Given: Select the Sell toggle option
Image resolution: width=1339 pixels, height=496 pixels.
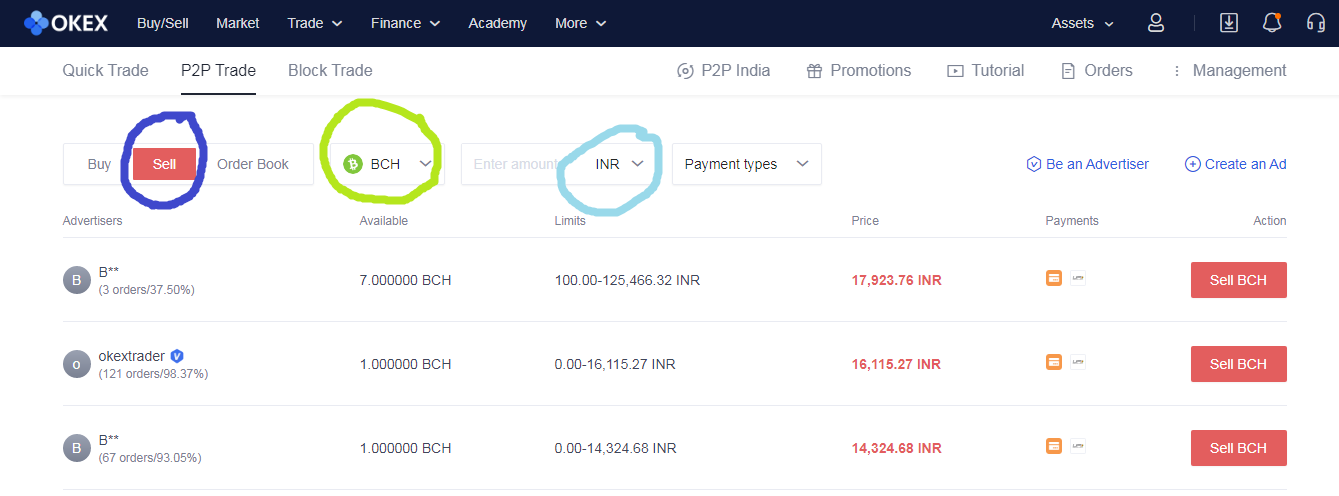Looking at the screenshot, I should coord(164,164).
